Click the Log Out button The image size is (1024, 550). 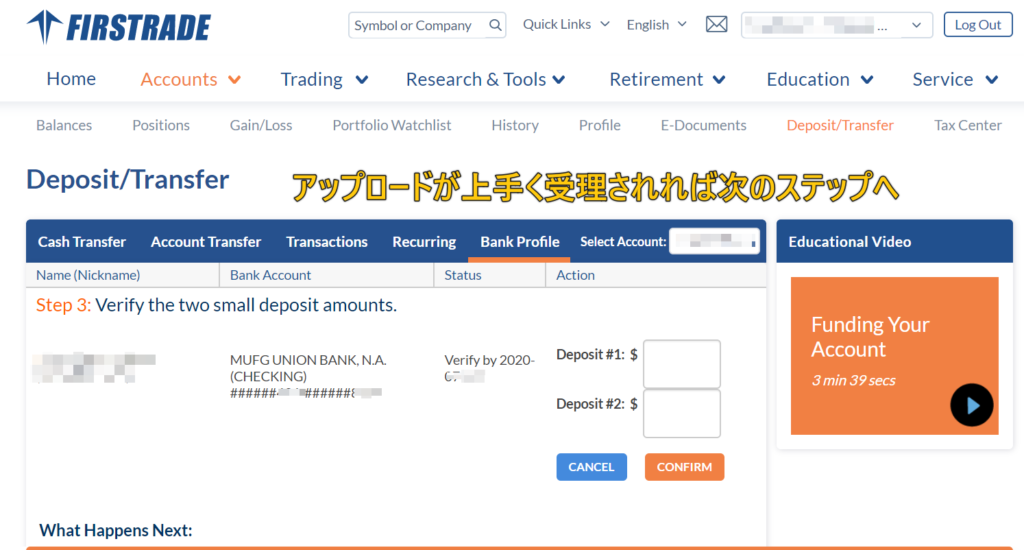tap(978, 25)
